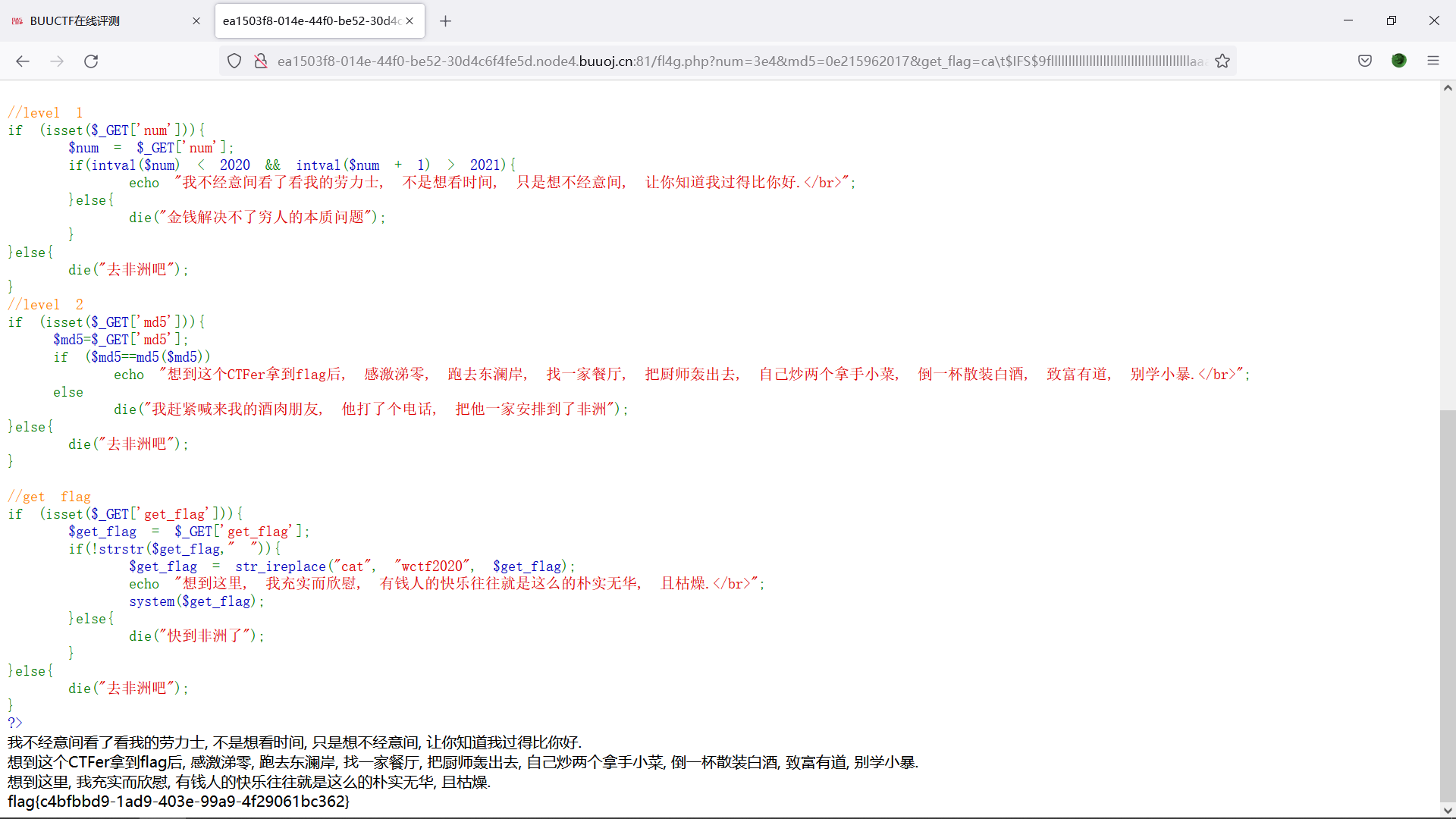Image resolution: width=1456 pixels, height=819 pixels.
Task: Click the Forward navigation arrow
Action: pos(57,61)
